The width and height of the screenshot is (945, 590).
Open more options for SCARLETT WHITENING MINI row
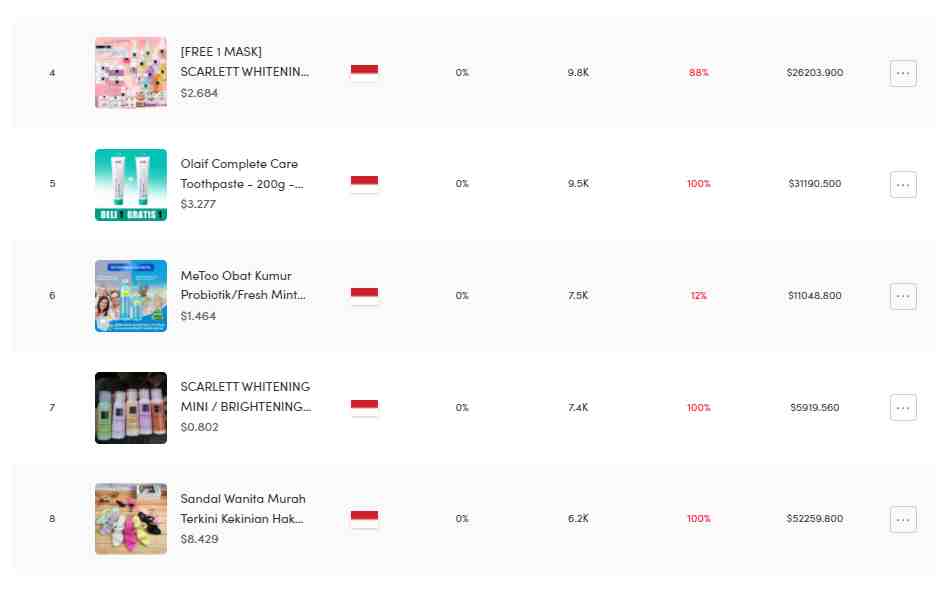[x=902, y=407]
